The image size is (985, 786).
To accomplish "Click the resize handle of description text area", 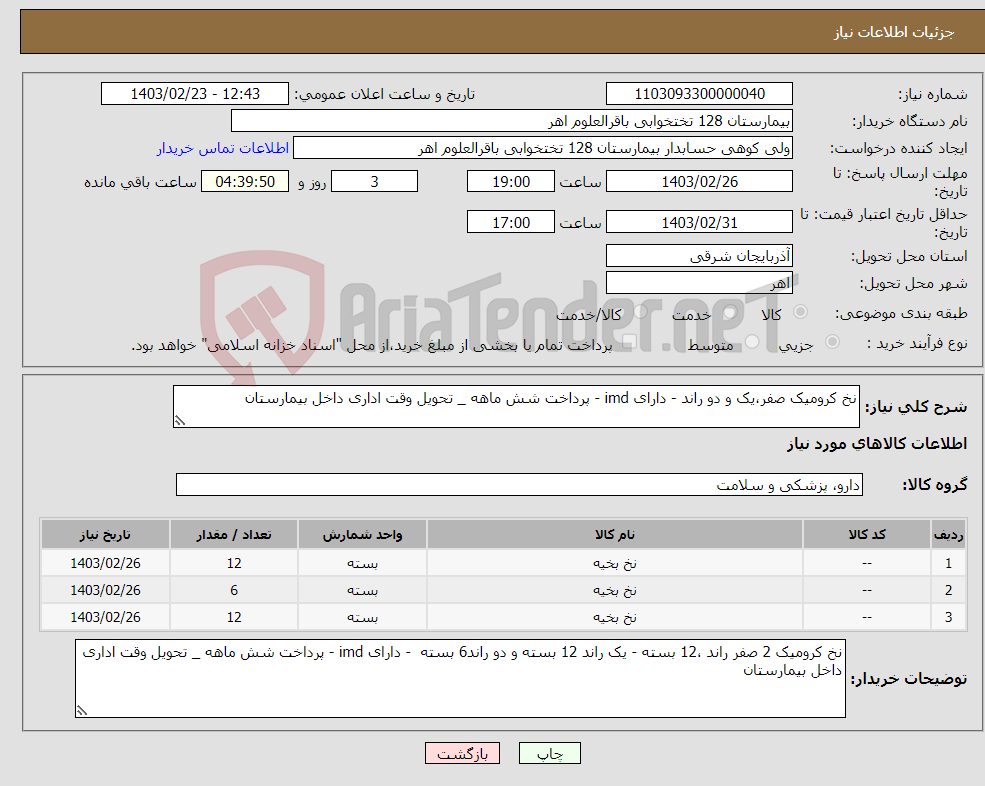I will point(180,421).
